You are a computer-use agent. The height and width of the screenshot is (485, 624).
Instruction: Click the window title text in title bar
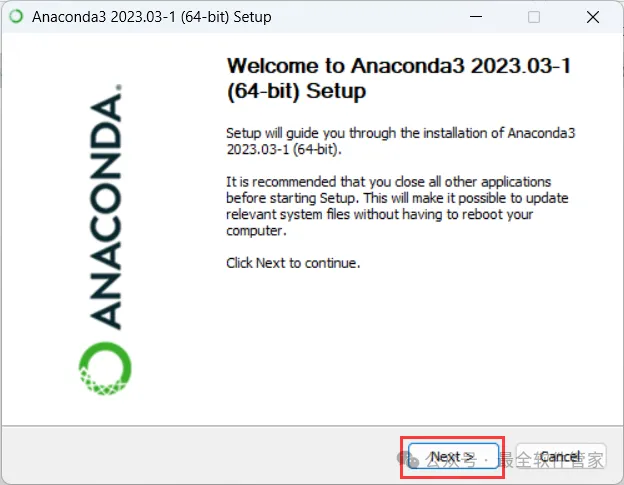point(152,17)
